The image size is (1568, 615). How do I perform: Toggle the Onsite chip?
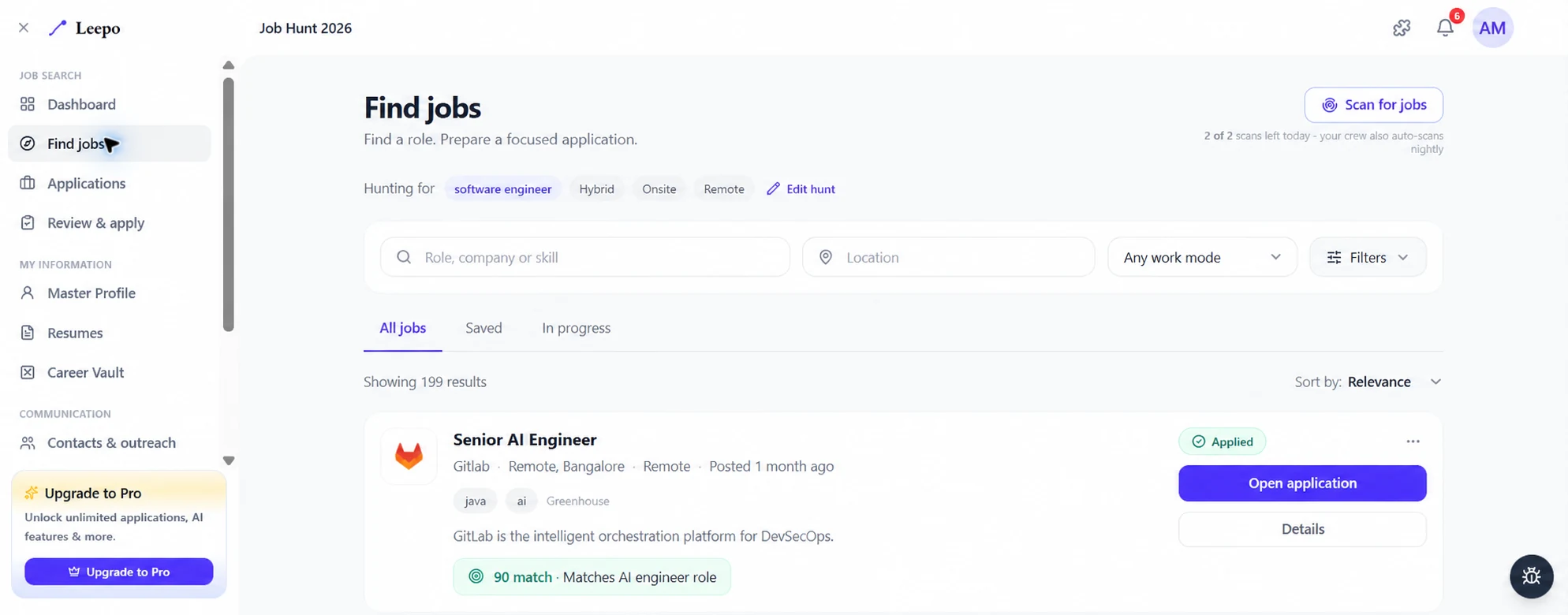tap(659, 189)
